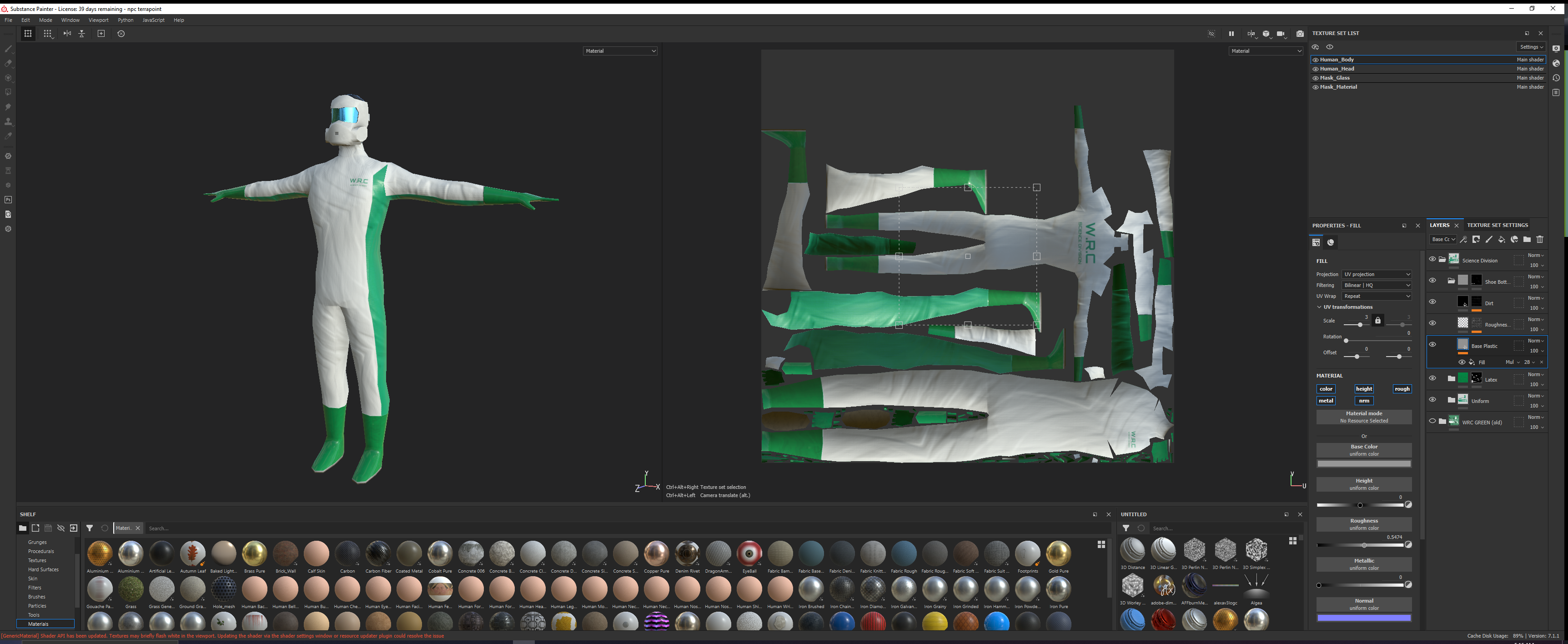Open the Viewport menu
The image size is (1568, 644).
(x=98, y=20)
